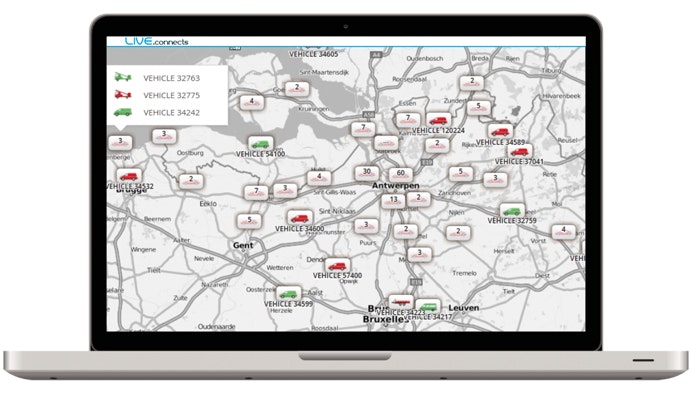Click the Tremelo town label
691x393 pixels.
[x=464, y=273]
